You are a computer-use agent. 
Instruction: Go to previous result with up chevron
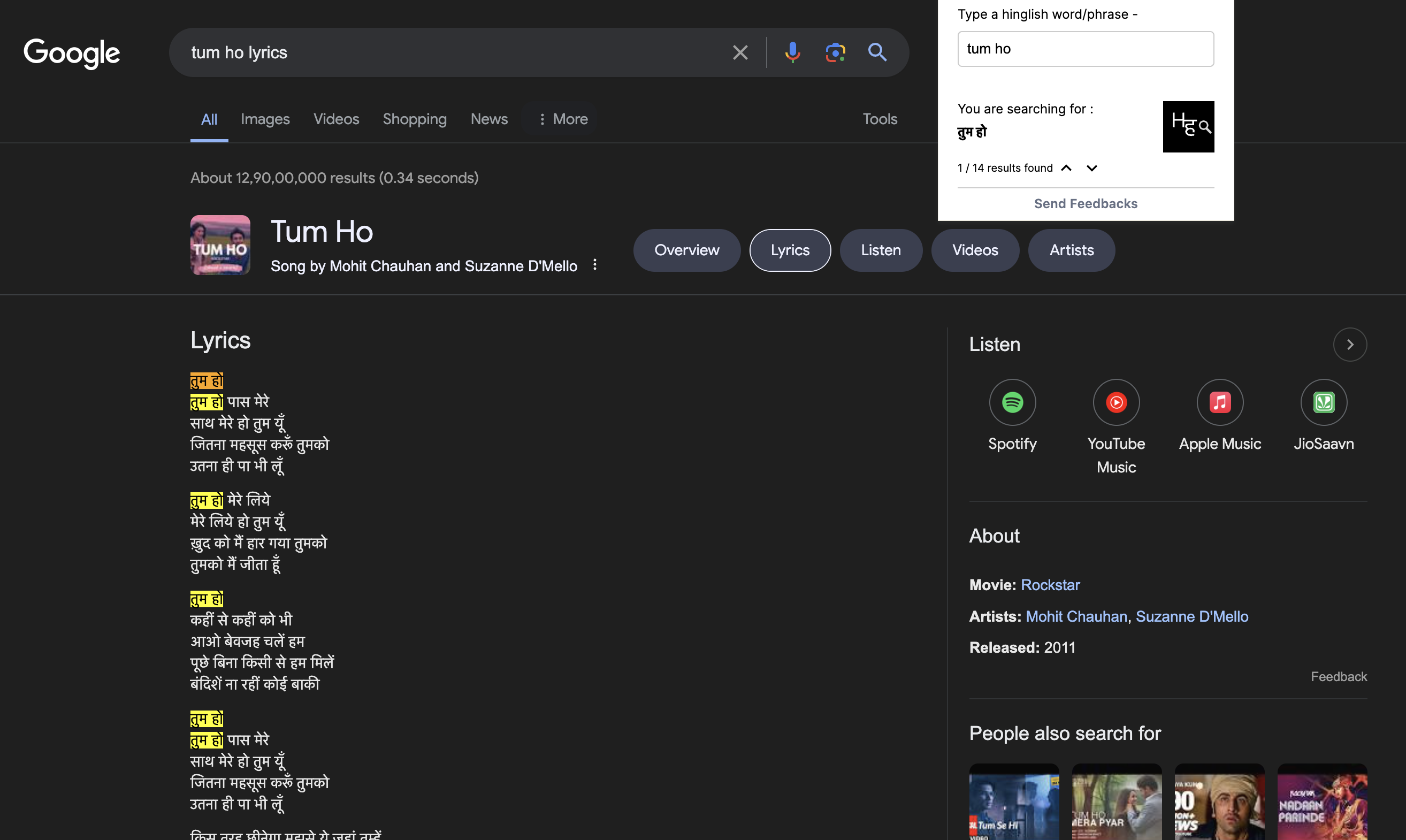tap(1066, 168)
